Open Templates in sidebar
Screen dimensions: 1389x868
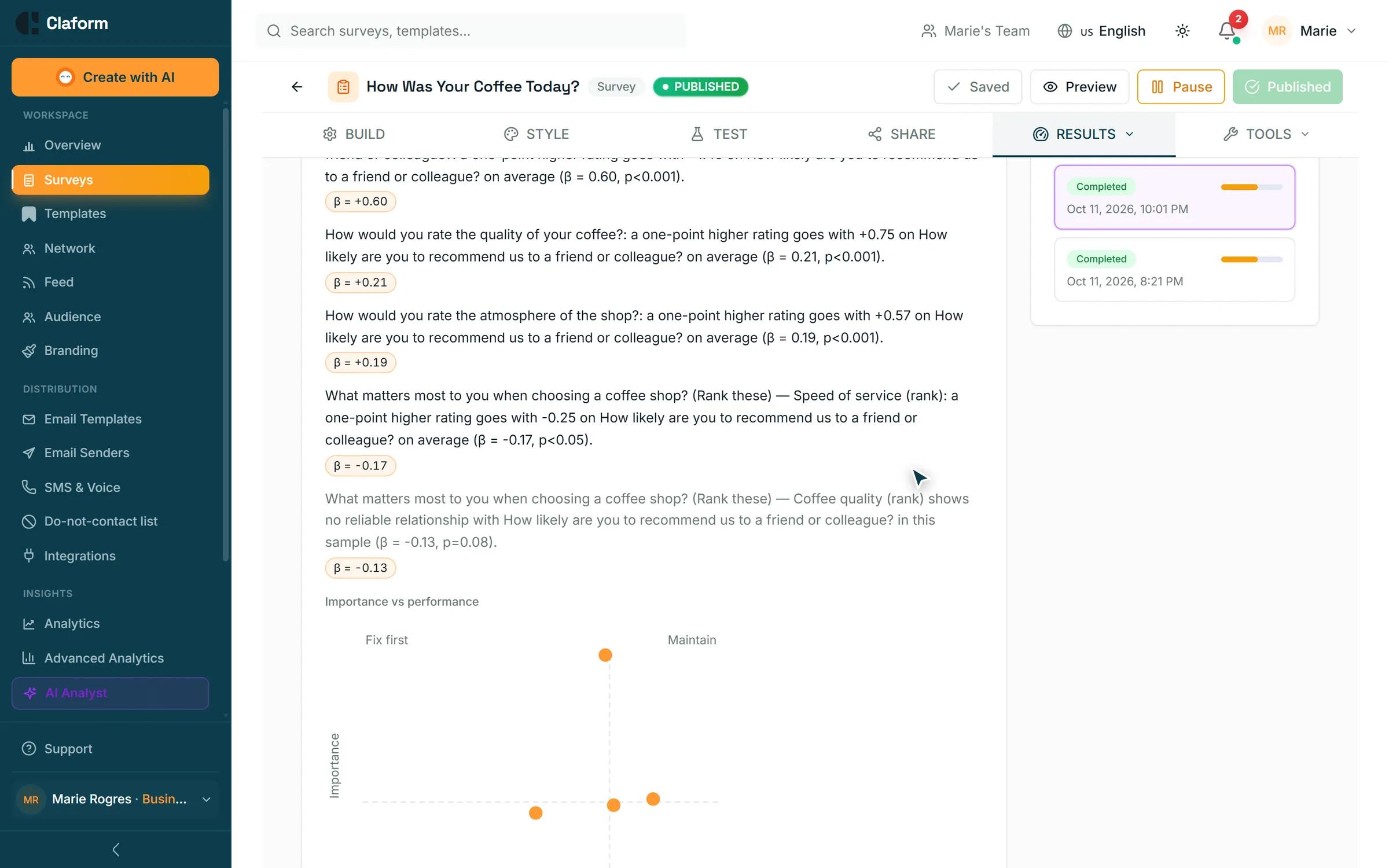[x=110, y=214]
